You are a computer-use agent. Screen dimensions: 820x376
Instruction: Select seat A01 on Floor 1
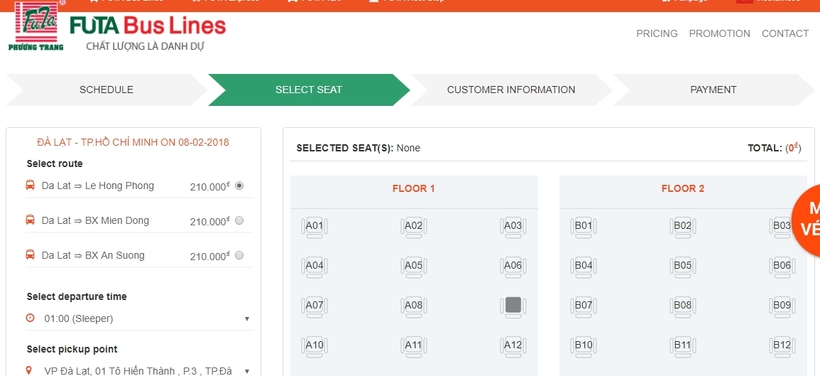pyautogui.click(x=314, y=227)
